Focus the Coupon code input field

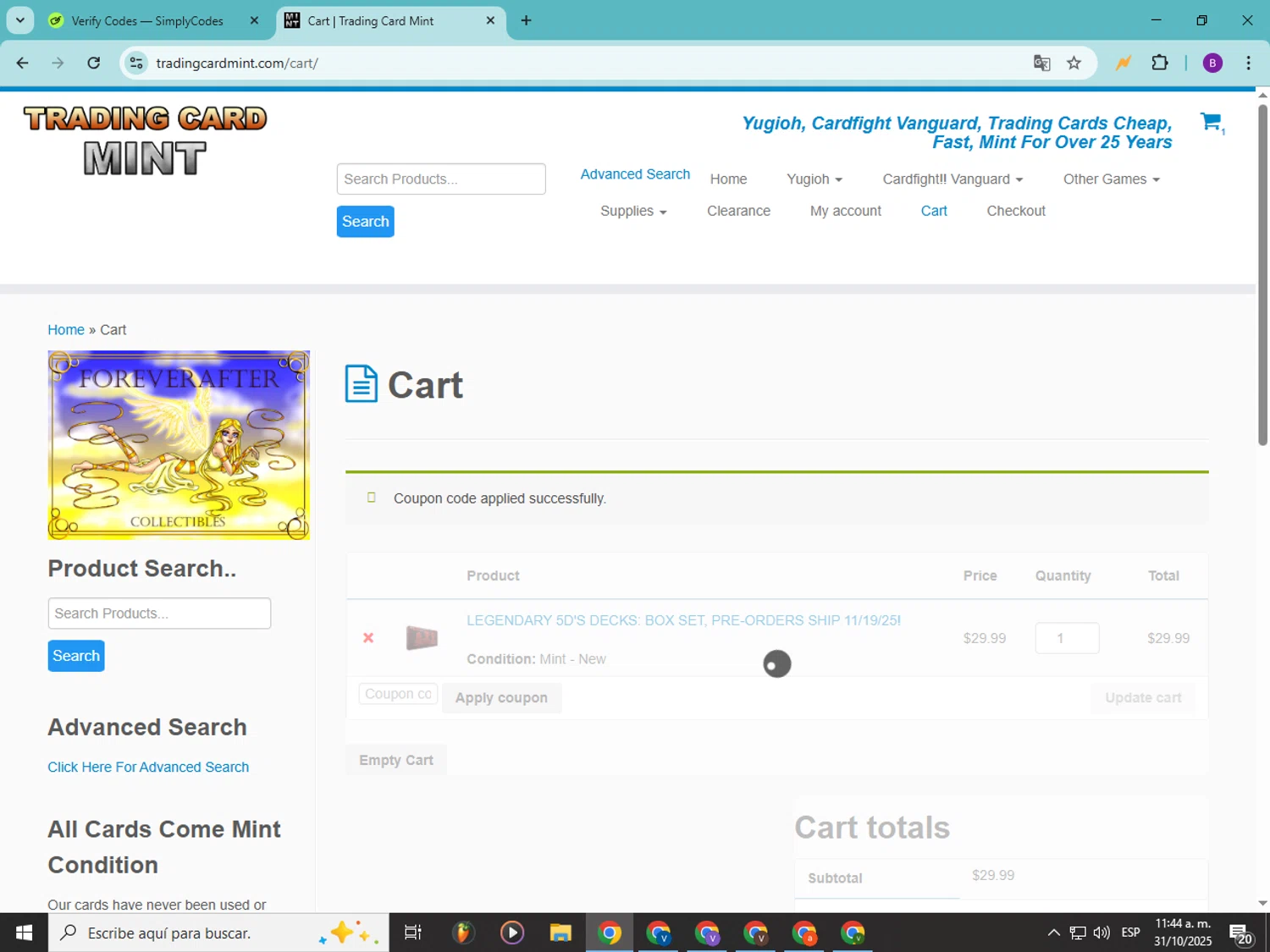(398, 694)
